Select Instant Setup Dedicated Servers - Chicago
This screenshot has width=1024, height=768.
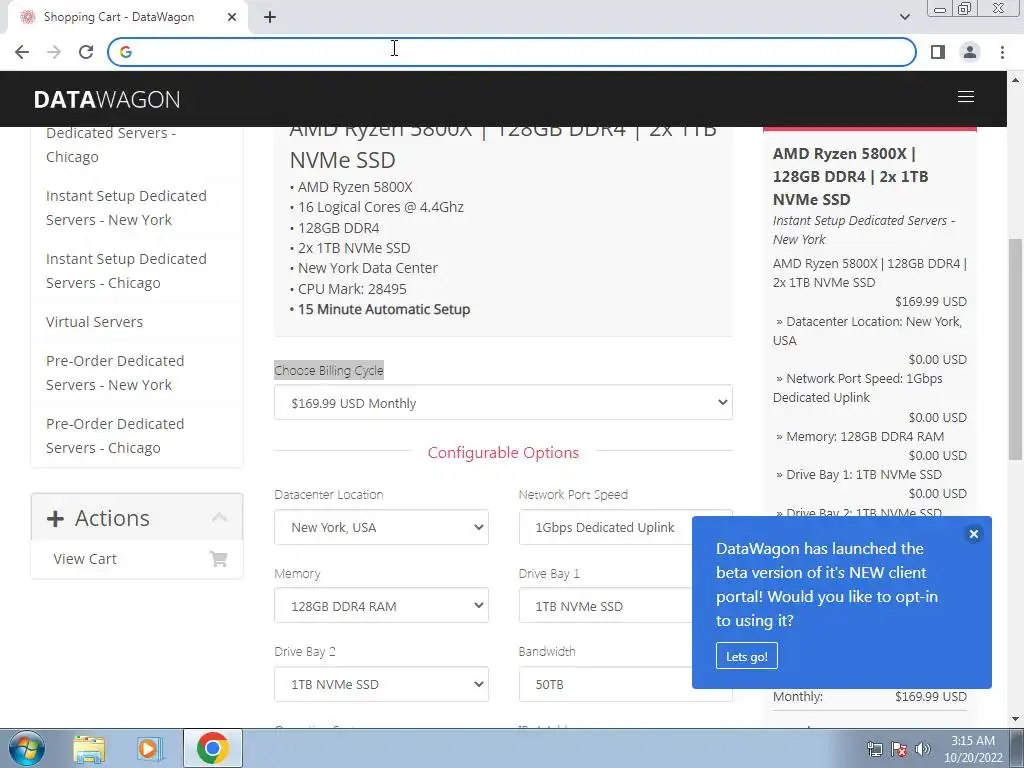click(x=126, y=271)
